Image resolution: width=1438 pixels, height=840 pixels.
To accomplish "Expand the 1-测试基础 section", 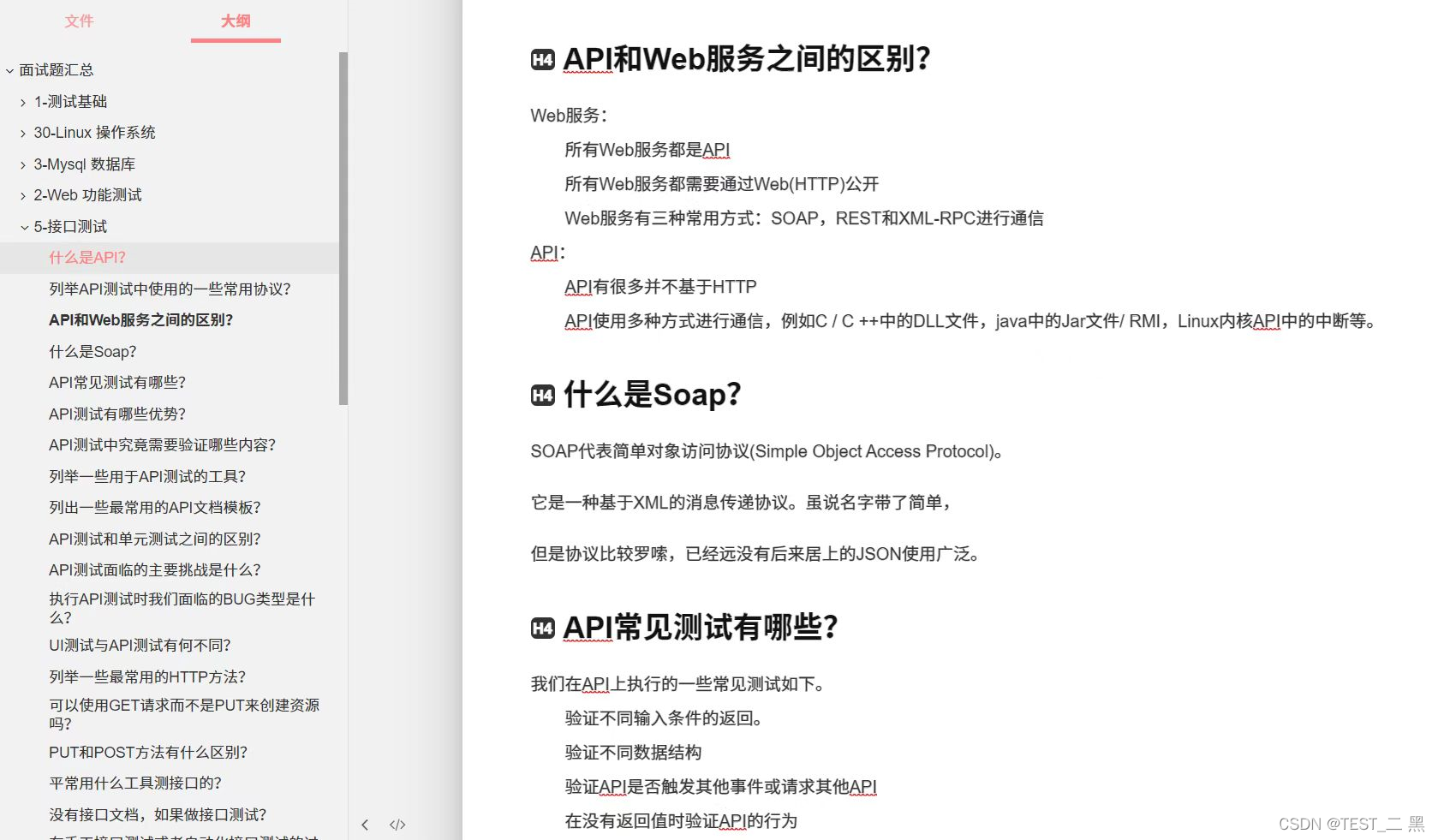I will [23, 102].
